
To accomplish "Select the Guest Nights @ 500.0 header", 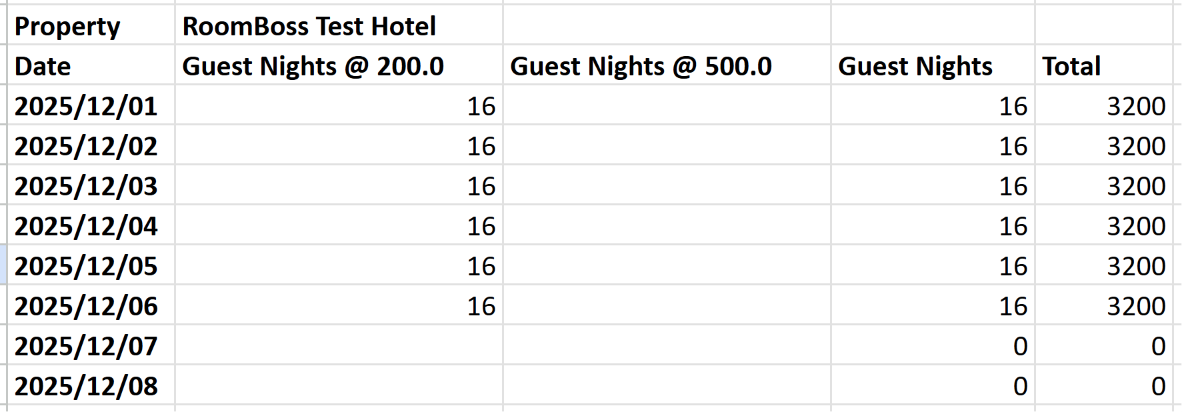I will (666, 66).
